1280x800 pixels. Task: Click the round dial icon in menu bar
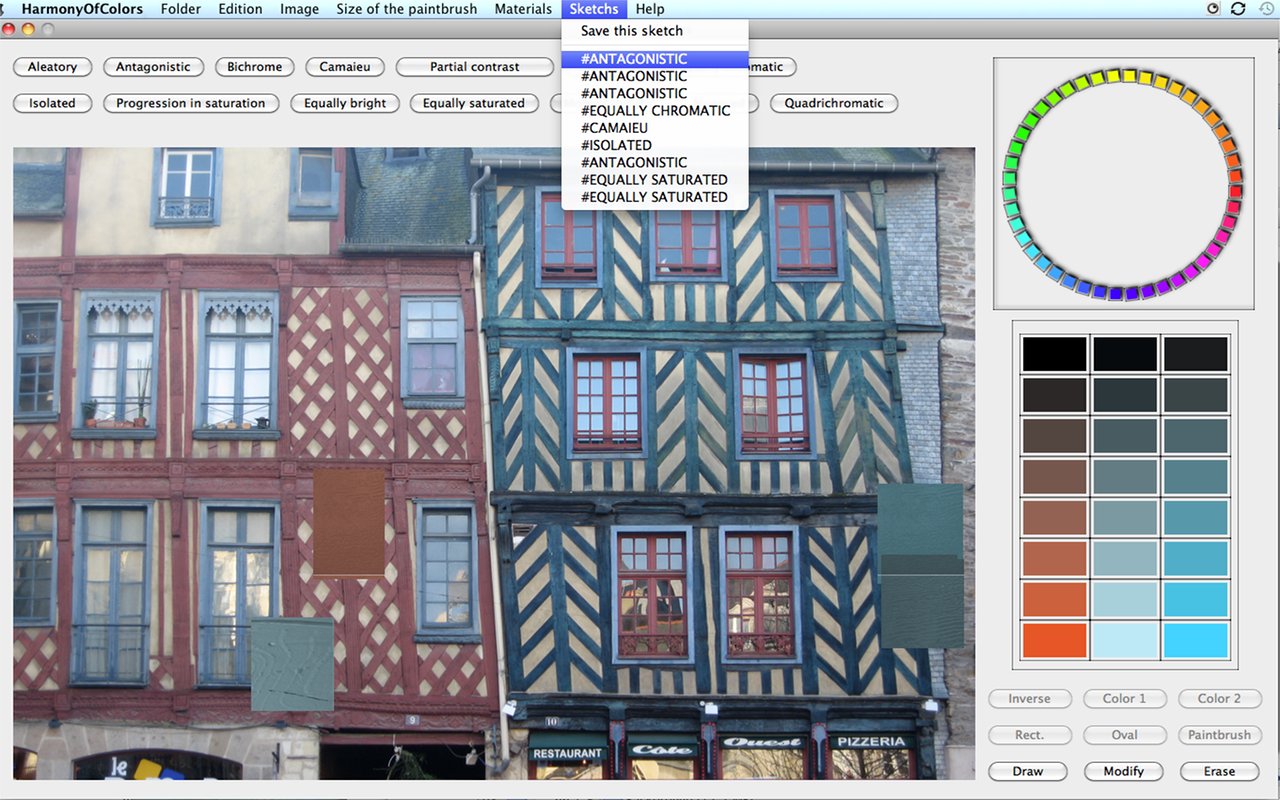(1213, 9)
